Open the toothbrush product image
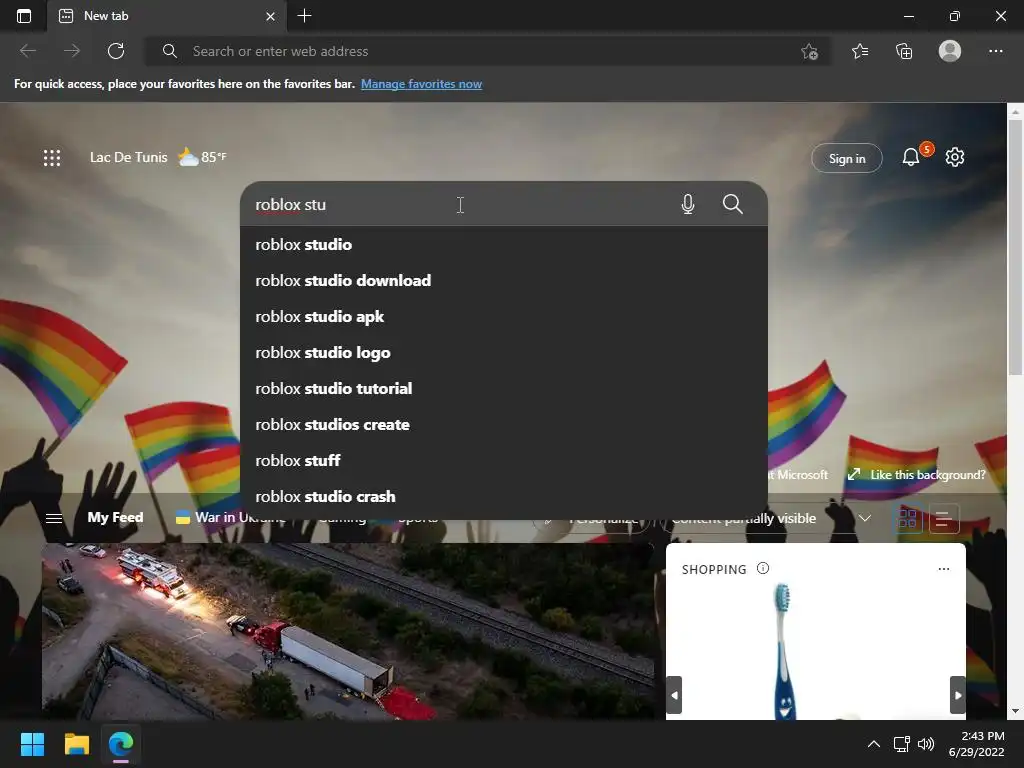 [784, 651]
